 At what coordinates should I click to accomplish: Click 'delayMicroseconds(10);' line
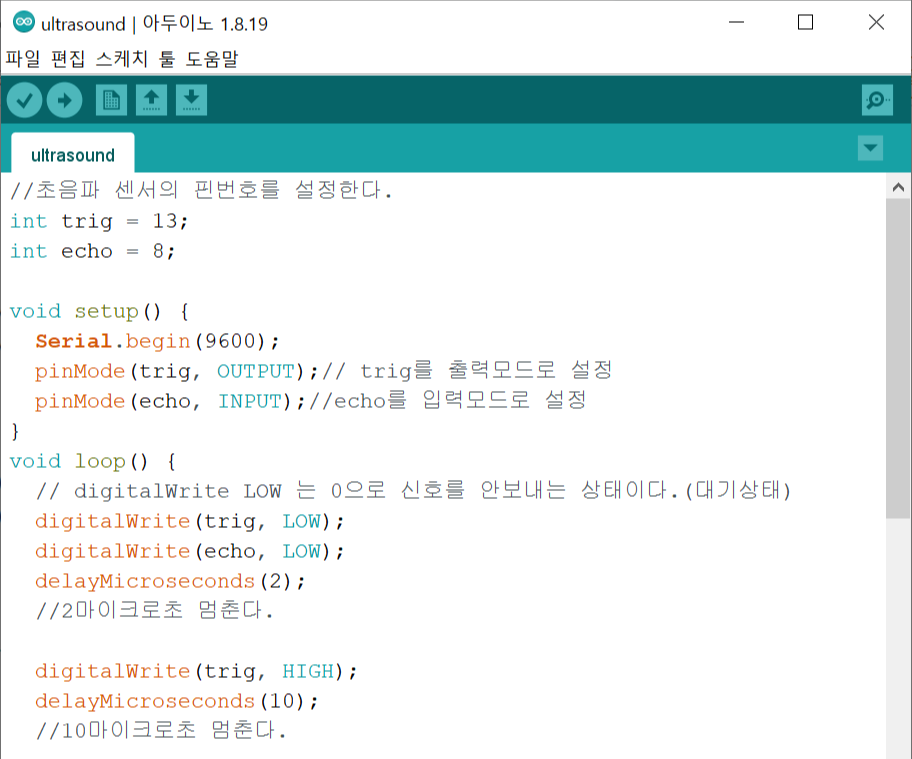176,701
